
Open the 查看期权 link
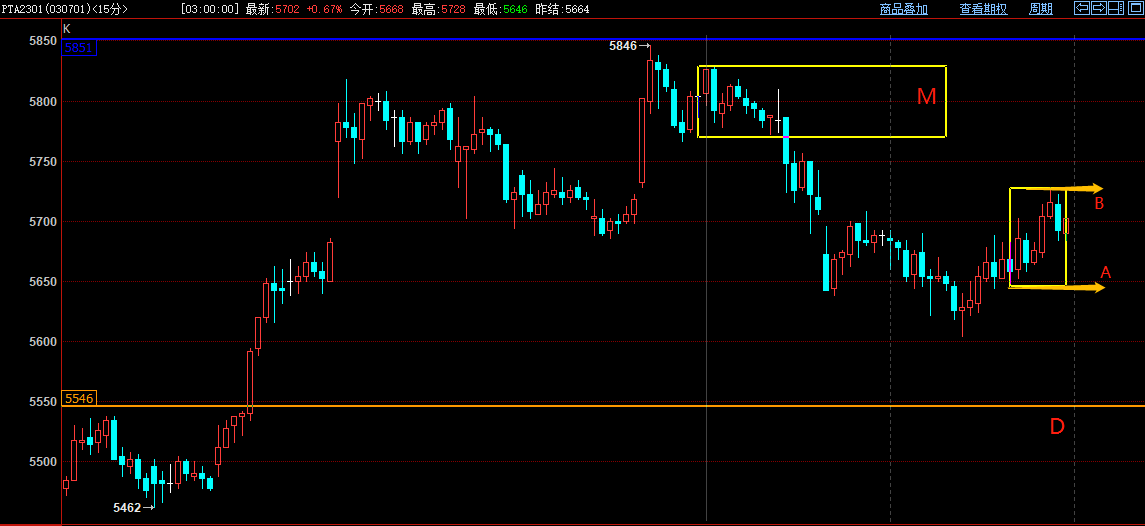coord(984,9)
